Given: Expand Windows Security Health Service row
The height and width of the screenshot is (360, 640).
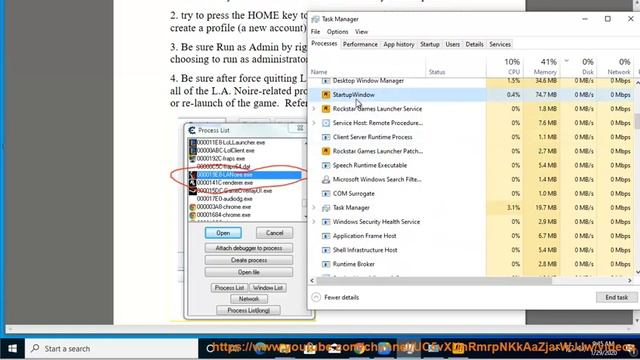Looking at the screenshot, I should coord(314,222).
